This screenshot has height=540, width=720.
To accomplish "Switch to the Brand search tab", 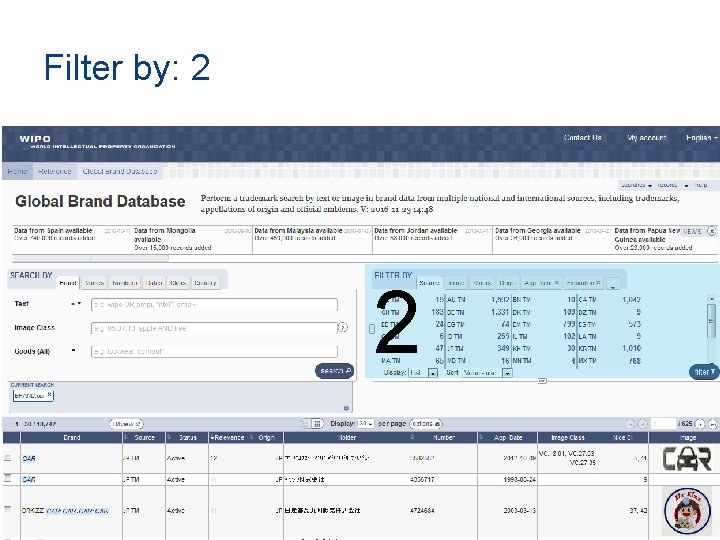I will (68, 282).
